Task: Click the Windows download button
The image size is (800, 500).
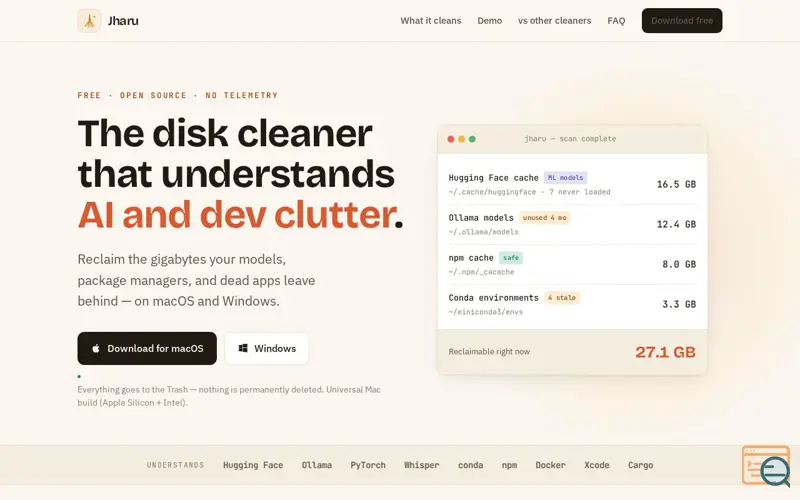Action: 266,348
